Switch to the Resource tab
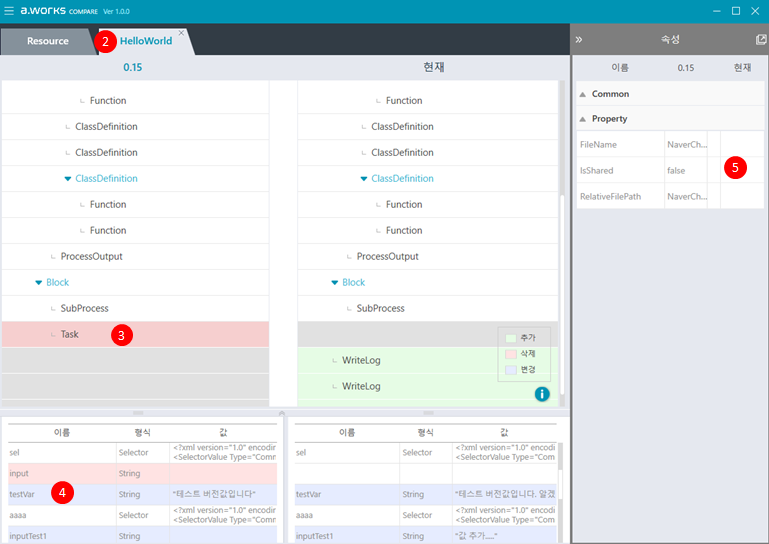The height and width of the screenshot is (544, 769). tap(48, 41)
